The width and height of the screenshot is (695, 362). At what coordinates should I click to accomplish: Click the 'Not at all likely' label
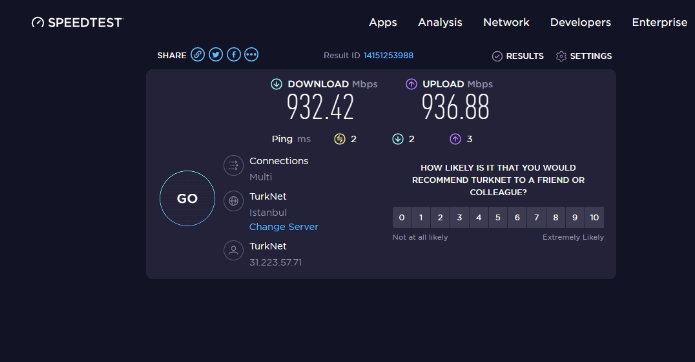point(420,237)
